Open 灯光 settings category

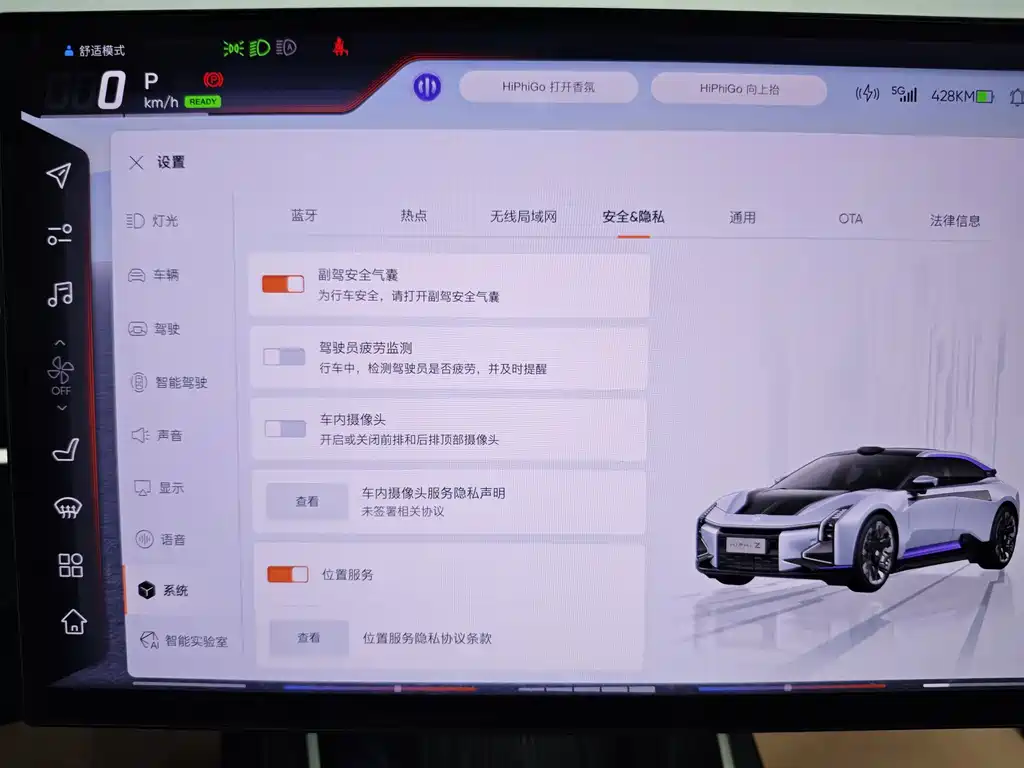(x=152, y=221)
